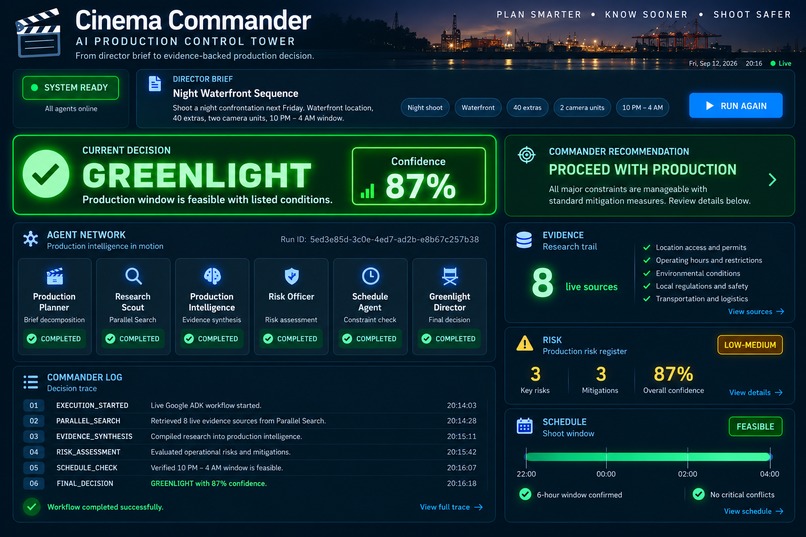Click the Confidence 87% box
The image size is (806, 537).
419,176
